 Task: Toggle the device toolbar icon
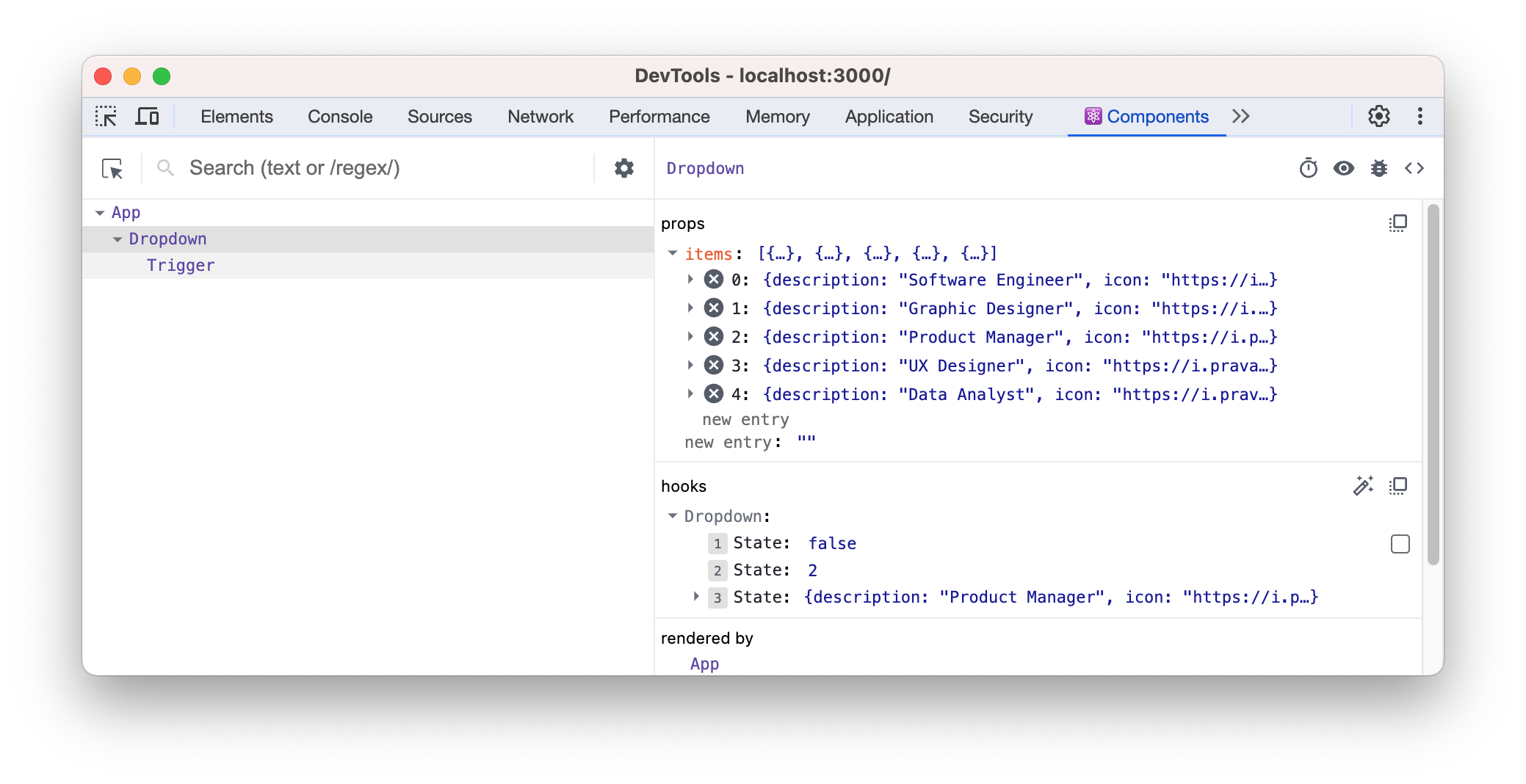coord(147,117)
